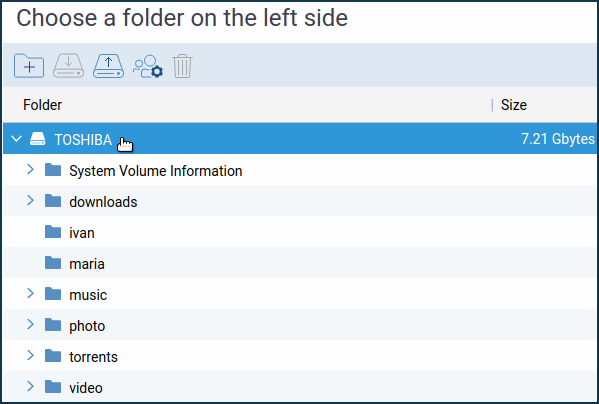The height and width of the screenshot is (404, 599).
Task: Select the video folder name
Action: [x=86, y=388]
